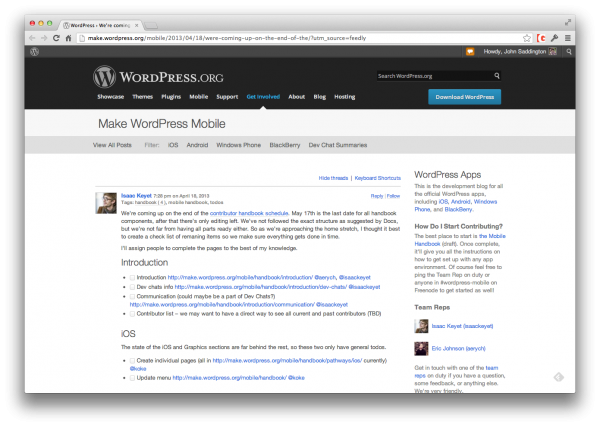Click the diamond icon at bottom right
This screenshot has height=427, width=600.
tap(559, 377)
